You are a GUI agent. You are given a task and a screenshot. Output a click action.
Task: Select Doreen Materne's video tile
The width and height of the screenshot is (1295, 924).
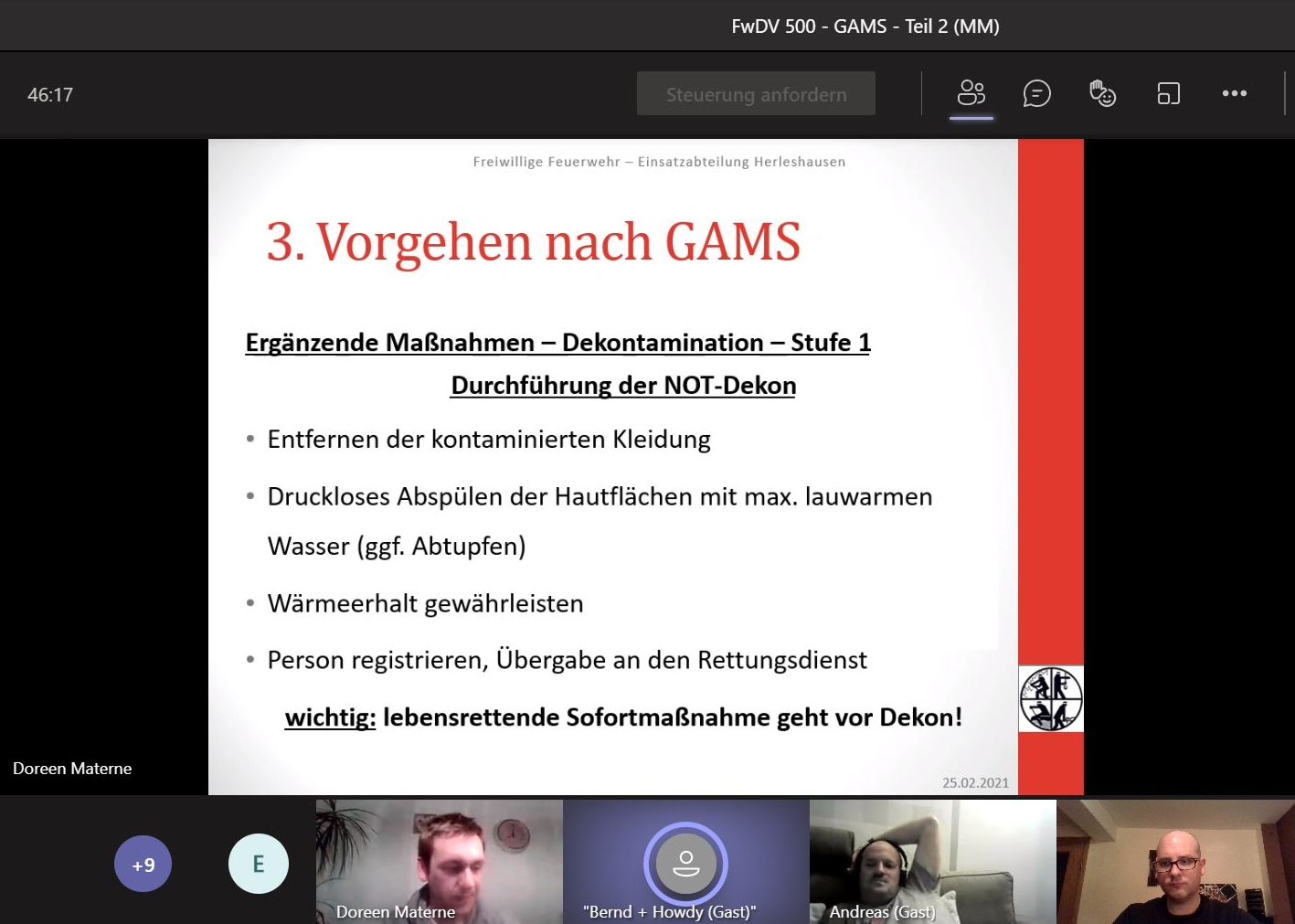click(440, 862)
